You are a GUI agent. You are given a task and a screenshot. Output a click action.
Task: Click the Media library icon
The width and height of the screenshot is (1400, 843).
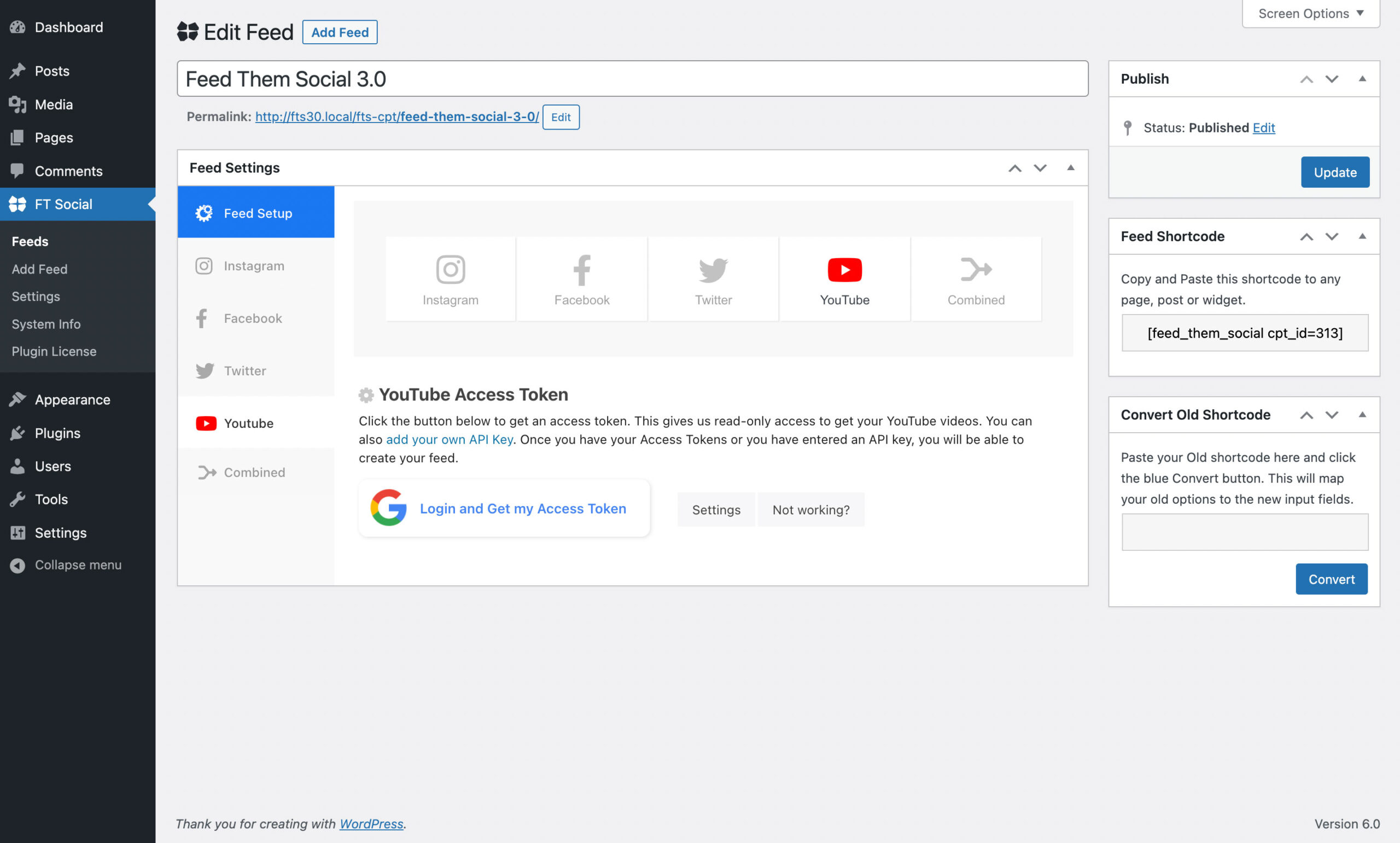17,104
